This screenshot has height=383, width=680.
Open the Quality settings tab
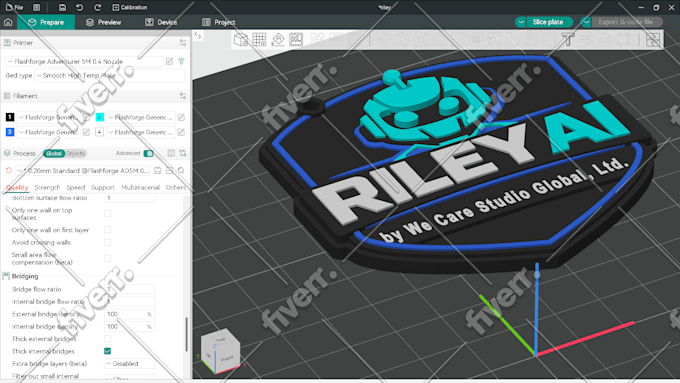(17, 187)
